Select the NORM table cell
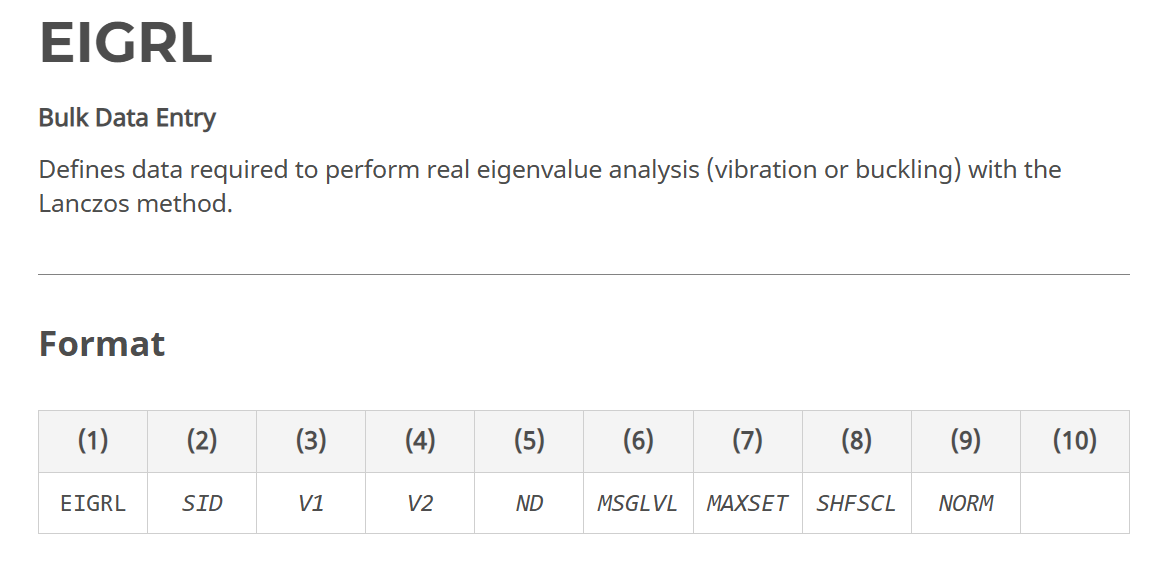Screen dimensions: 1156x571 point(966,503)
